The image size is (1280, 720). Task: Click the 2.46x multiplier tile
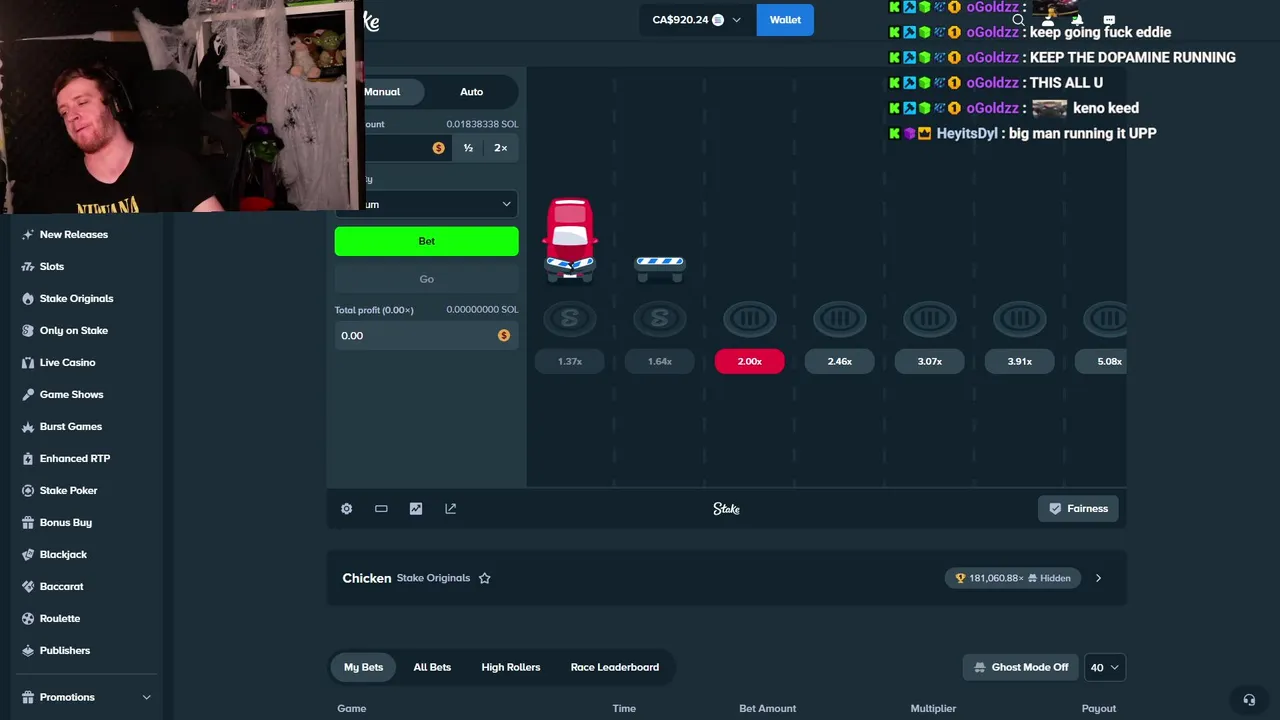pyautogui.click(x=840, y=361)
